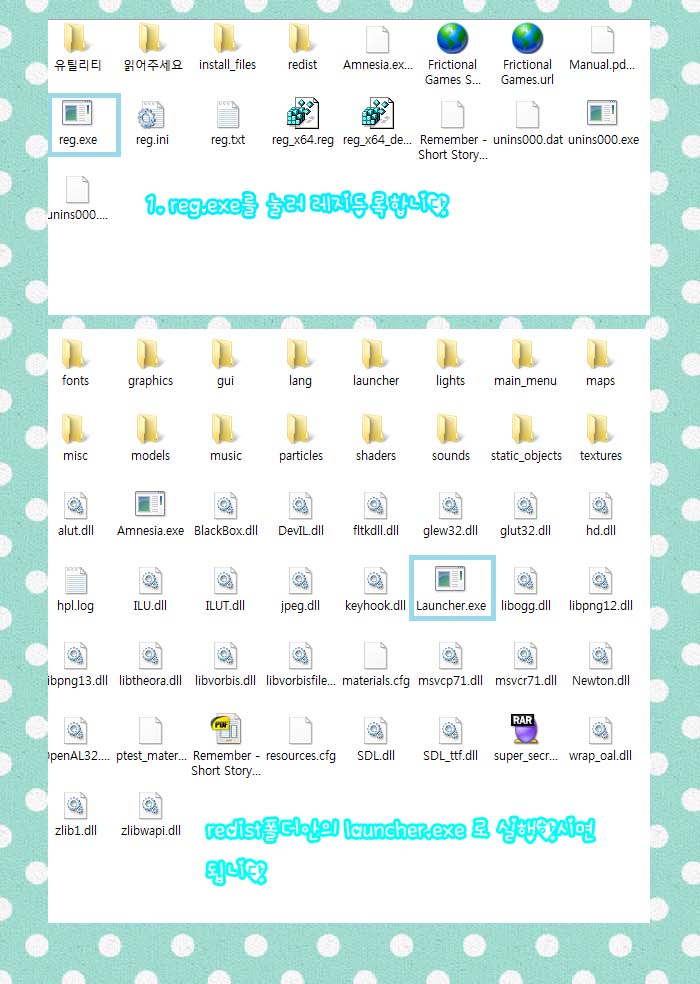Screen dimensions: 700x984
Task: Click the hpl.log text file icon
Action: [x=75, y=579]
